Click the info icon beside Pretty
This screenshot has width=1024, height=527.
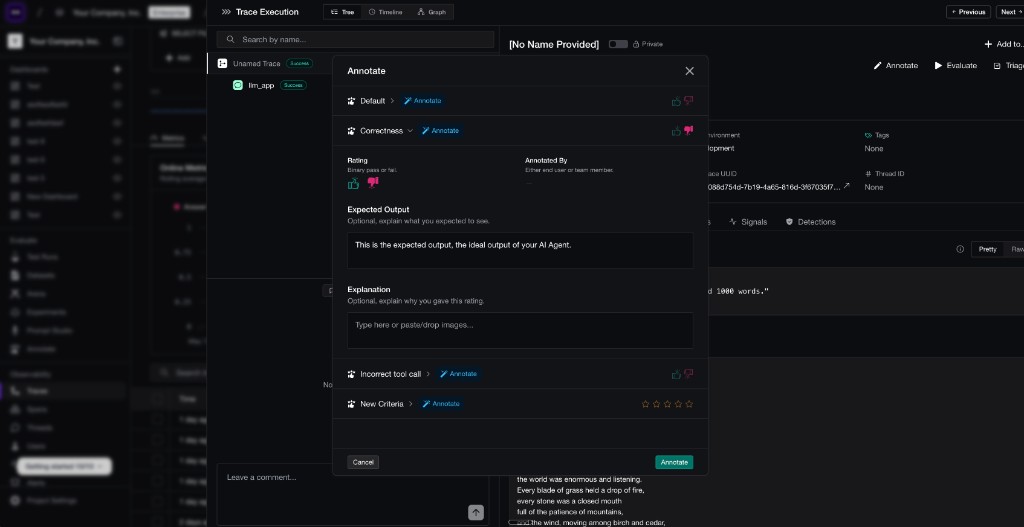pos(960,249)
